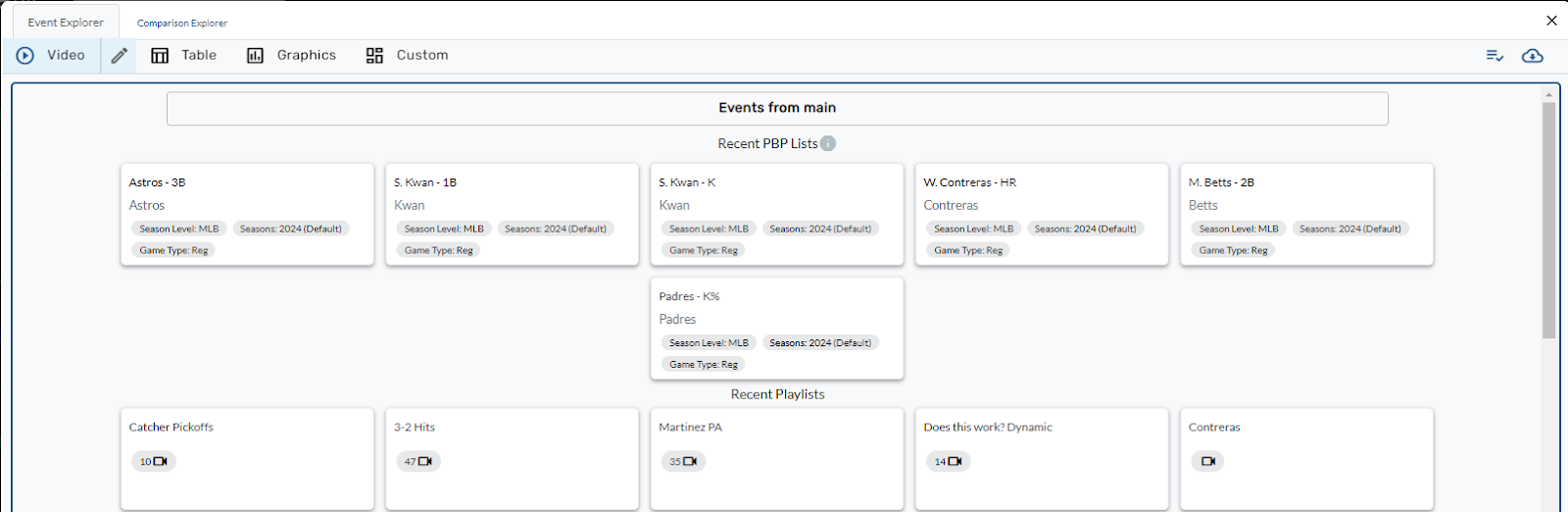Click camera icon on Contreras playlist

coord(1207,461)
